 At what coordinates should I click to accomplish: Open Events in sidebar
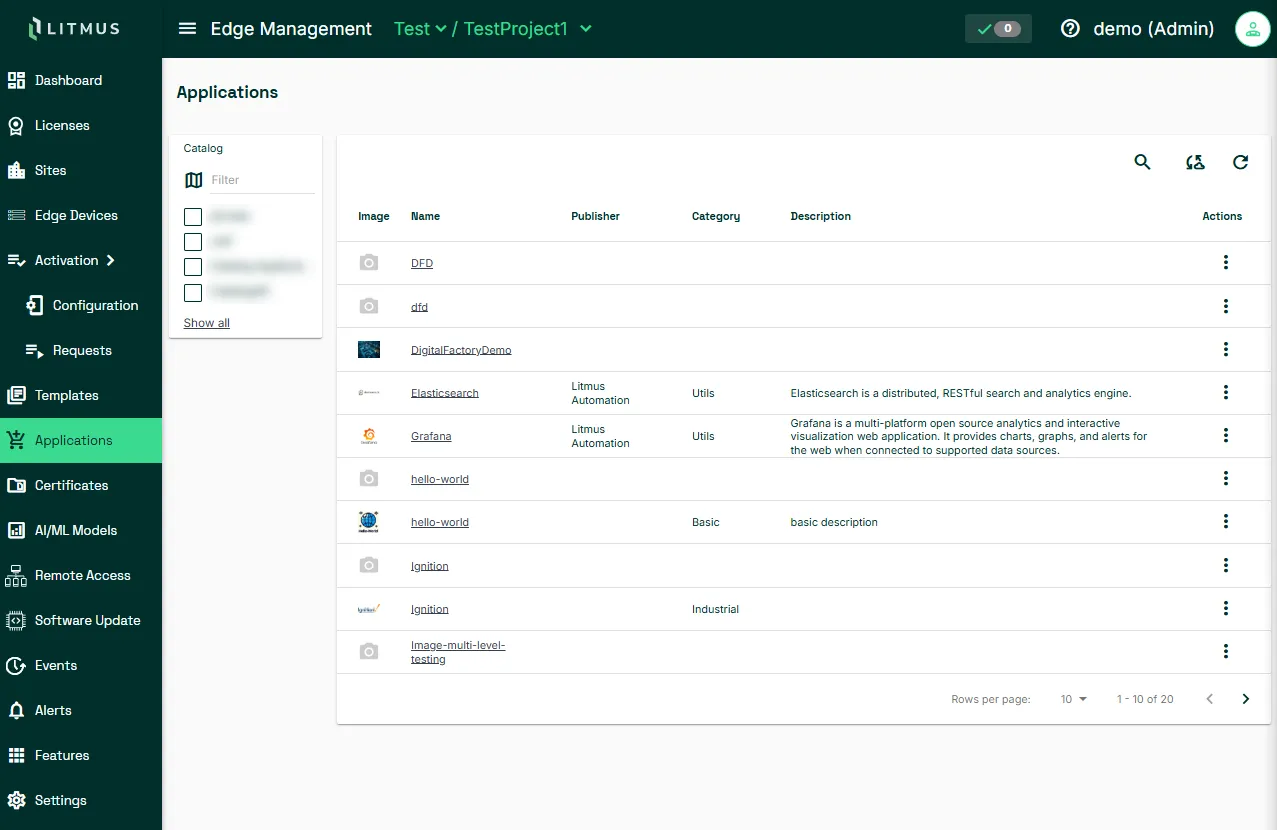click(81, 665)
